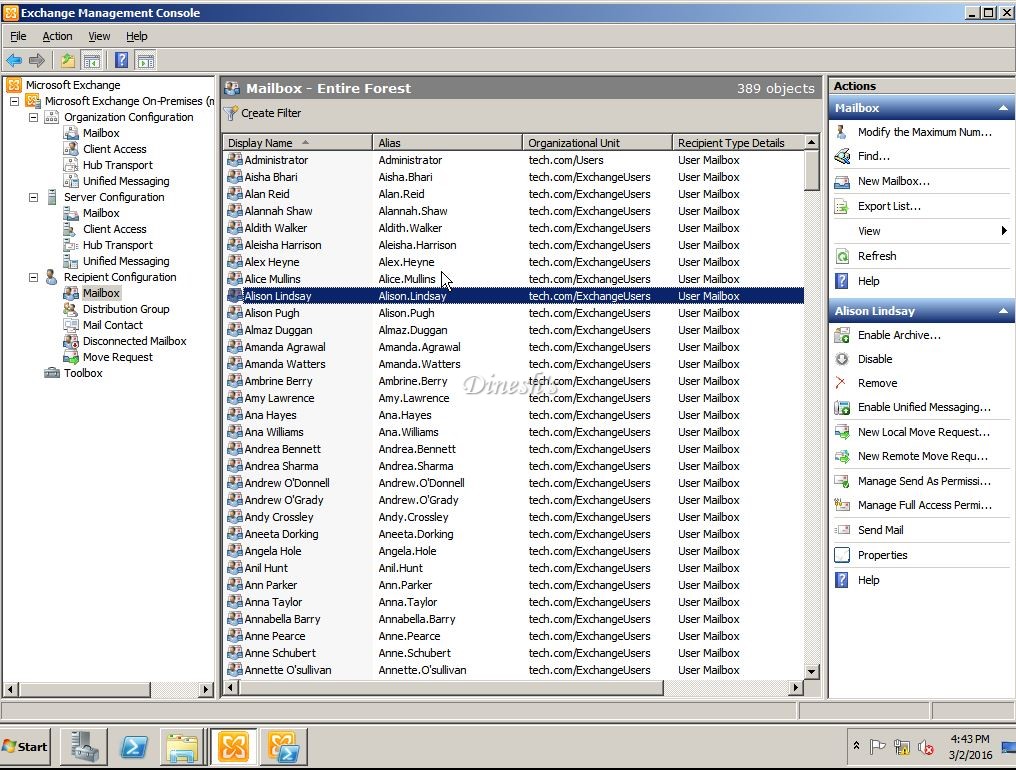Select the Amanda Agrawal mailbox row
This screenshot has width=1016, height=770.
pos(514,347)
